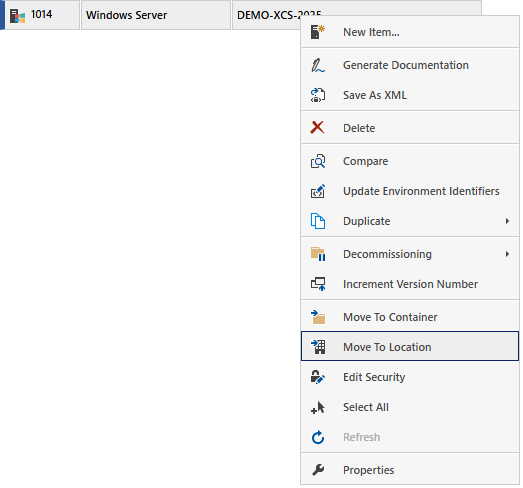The height and width of the screenshot is (488, 523).
Task: Click the New Item server icon
Action: click(318, 32)
